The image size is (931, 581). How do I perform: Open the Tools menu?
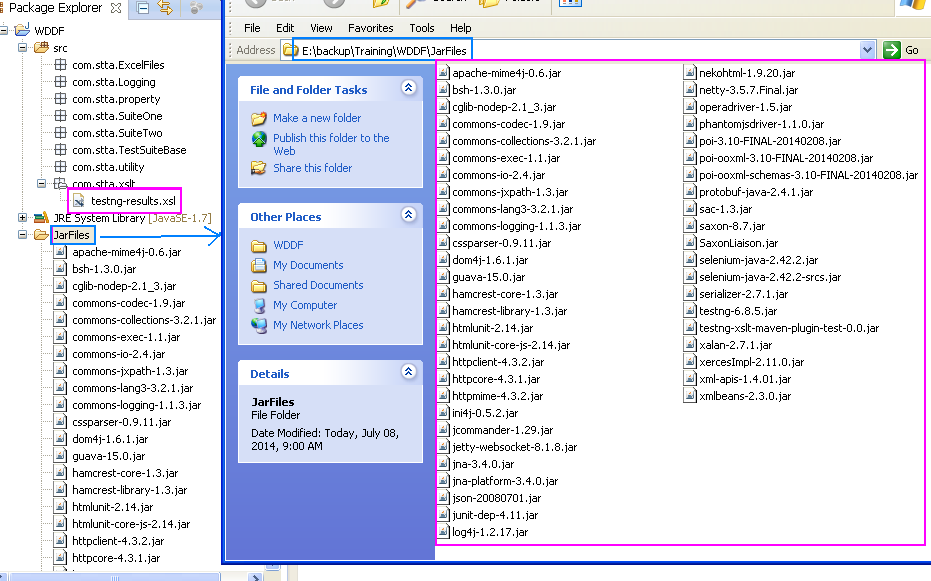pos(421,27)
